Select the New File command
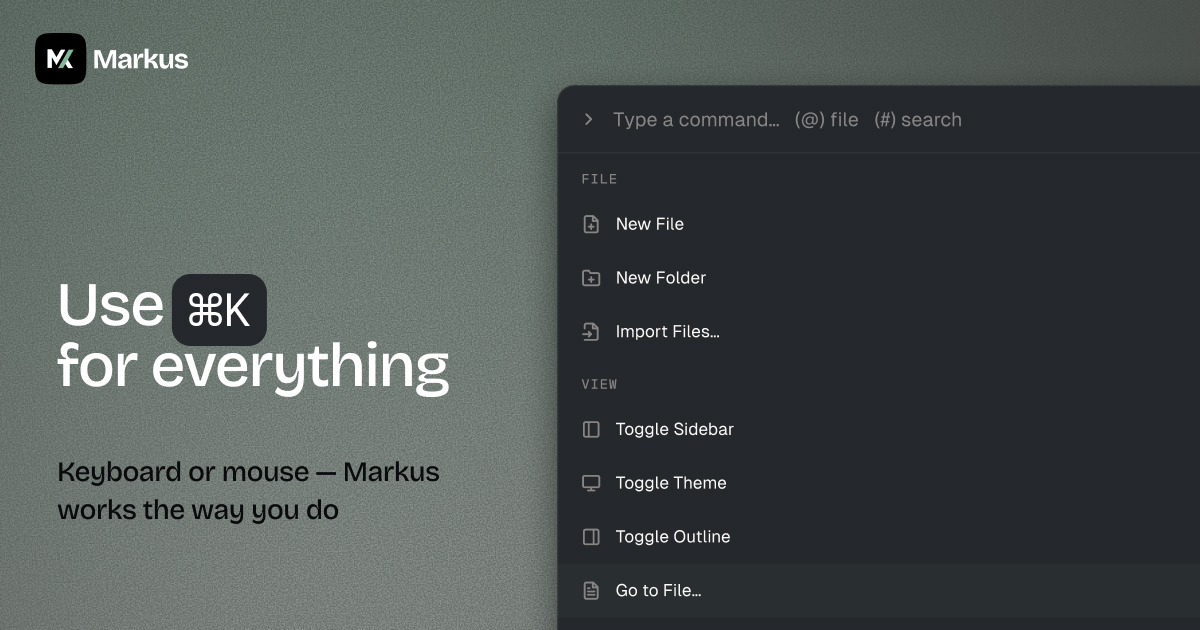This screenshot has height=630, width=1200. (x=879, y=224)
